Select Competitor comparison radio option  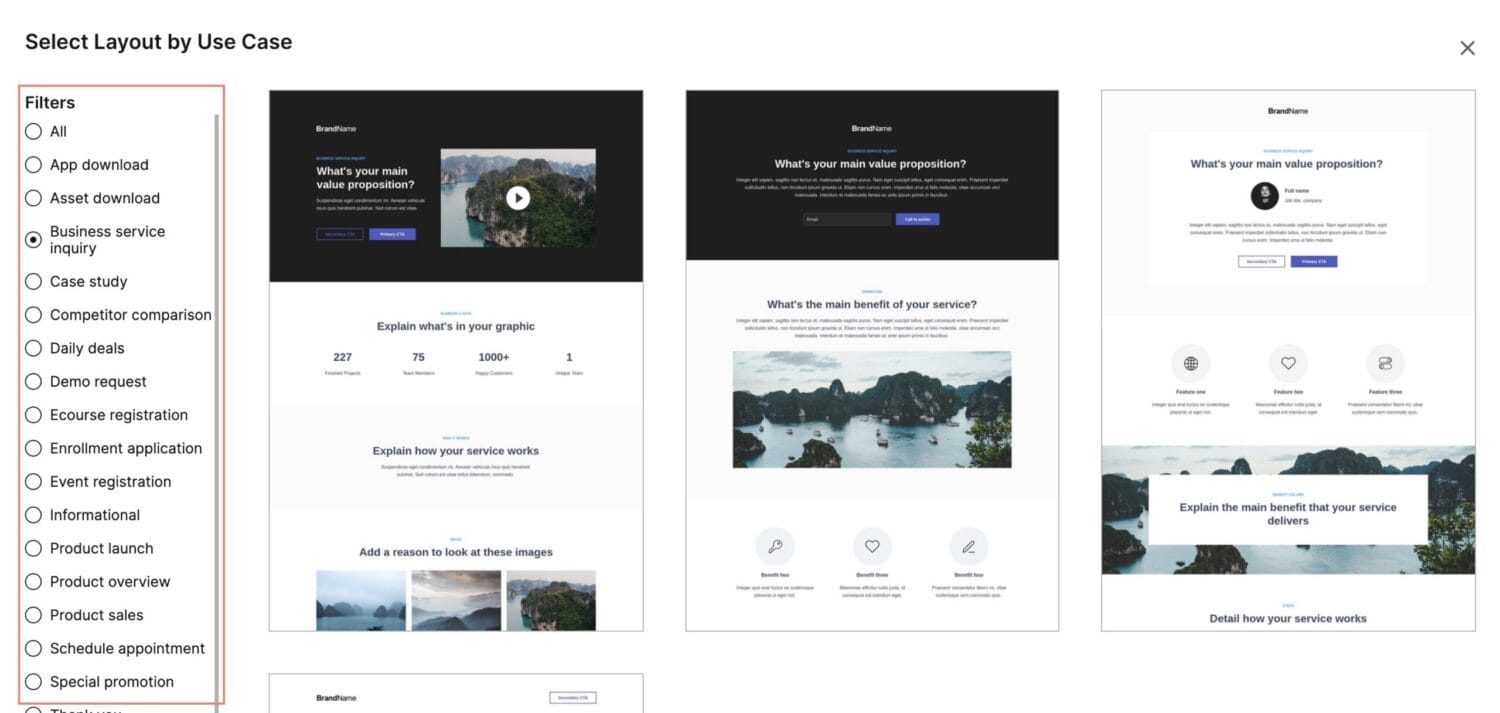click(34, 315)
